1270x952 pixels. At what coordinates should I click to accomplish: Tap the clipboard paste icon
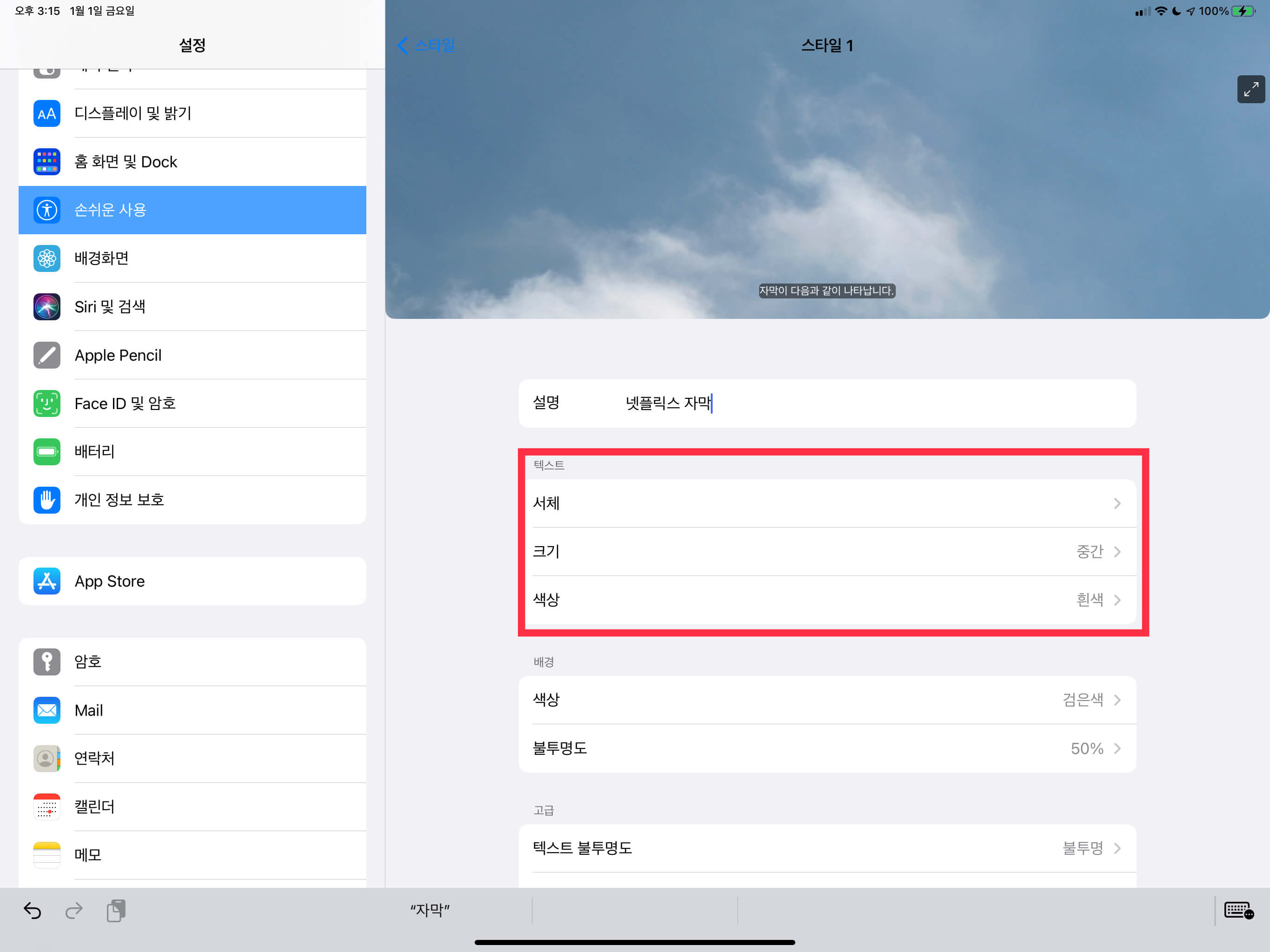116,911
